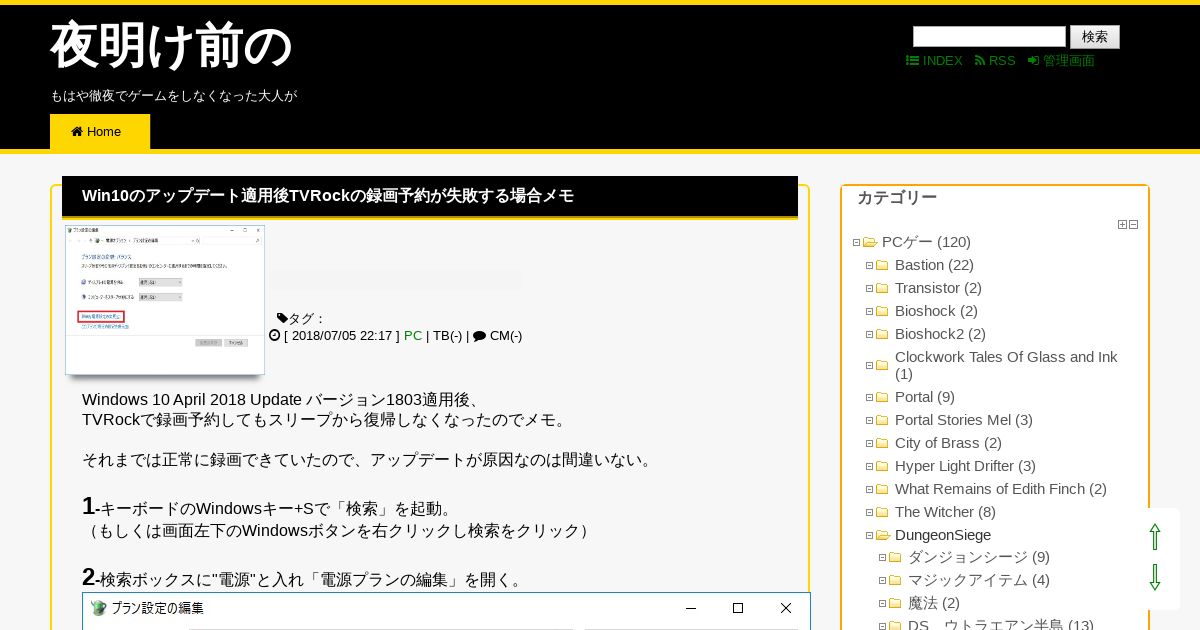Click the folder icon beside Hyper Light Drifter
Image resolution: width=1200 pixels, height=630 pixels.
pos(882,467)
